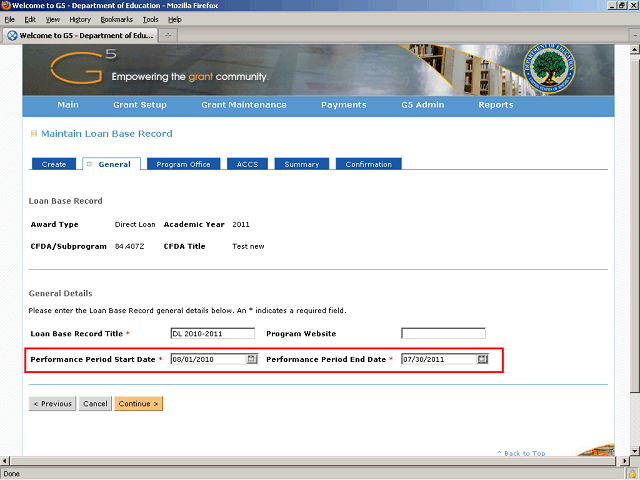Follow the Back to Top link
Viewport: 640px width, 480px height.
(521, 453)
